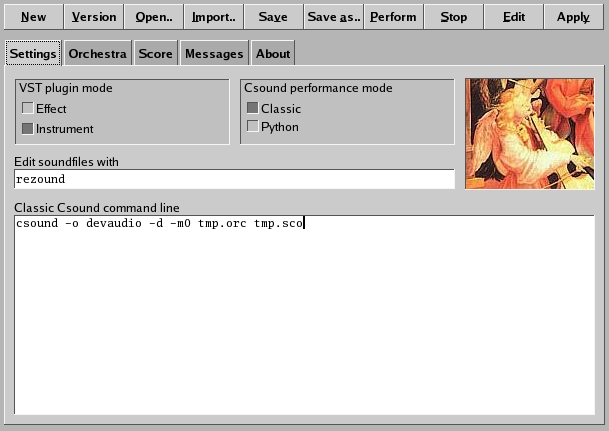Go to the About tab
This screenshot has width=609, height=431.
coord(272,54)
